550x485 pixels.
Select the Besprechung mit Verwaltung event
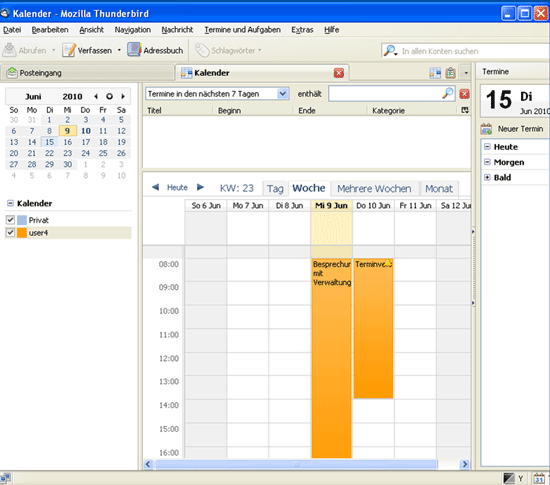coord(331,358)
